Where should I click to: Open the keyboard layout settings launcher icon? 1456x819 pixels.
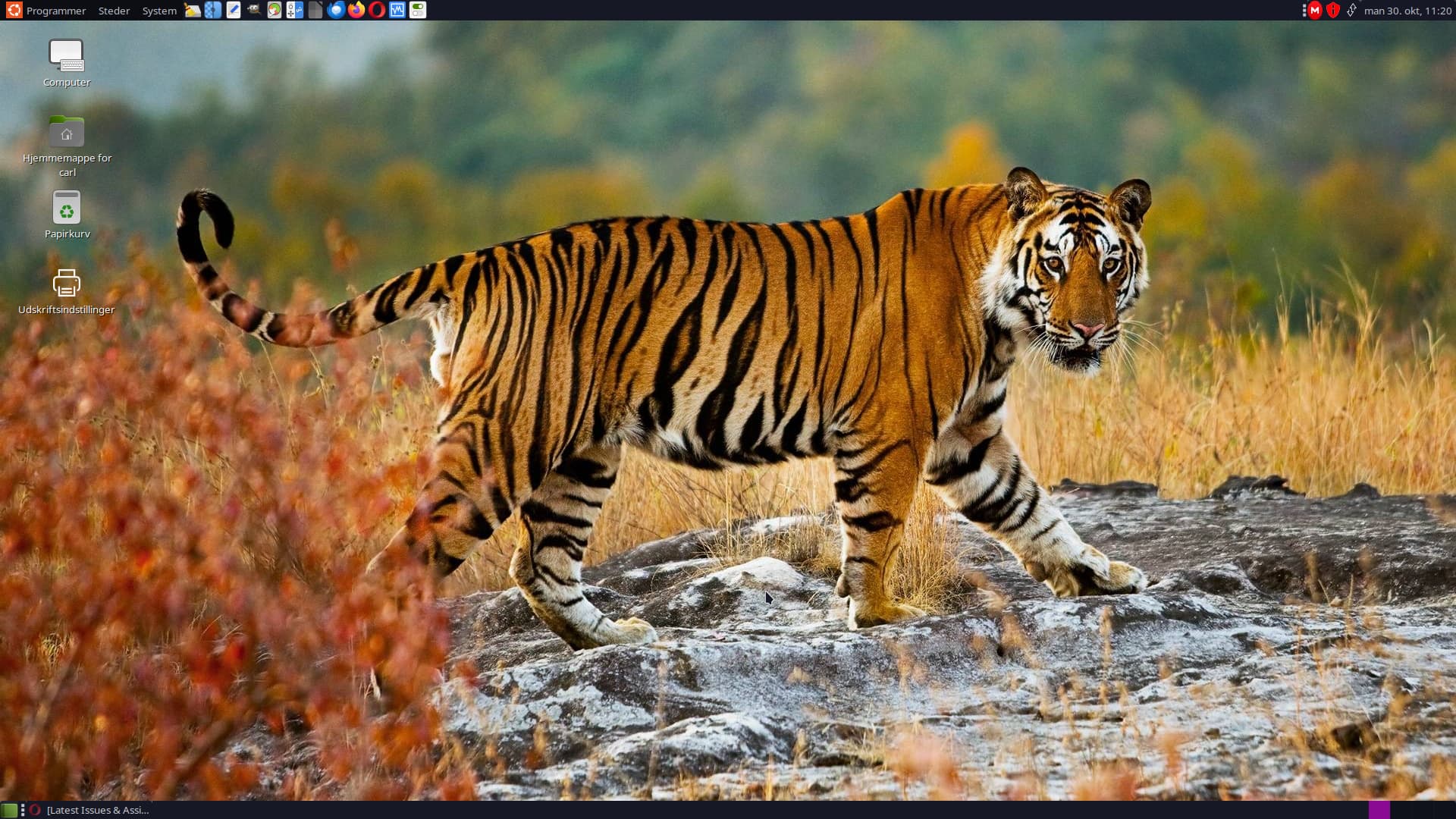[295, 11]
